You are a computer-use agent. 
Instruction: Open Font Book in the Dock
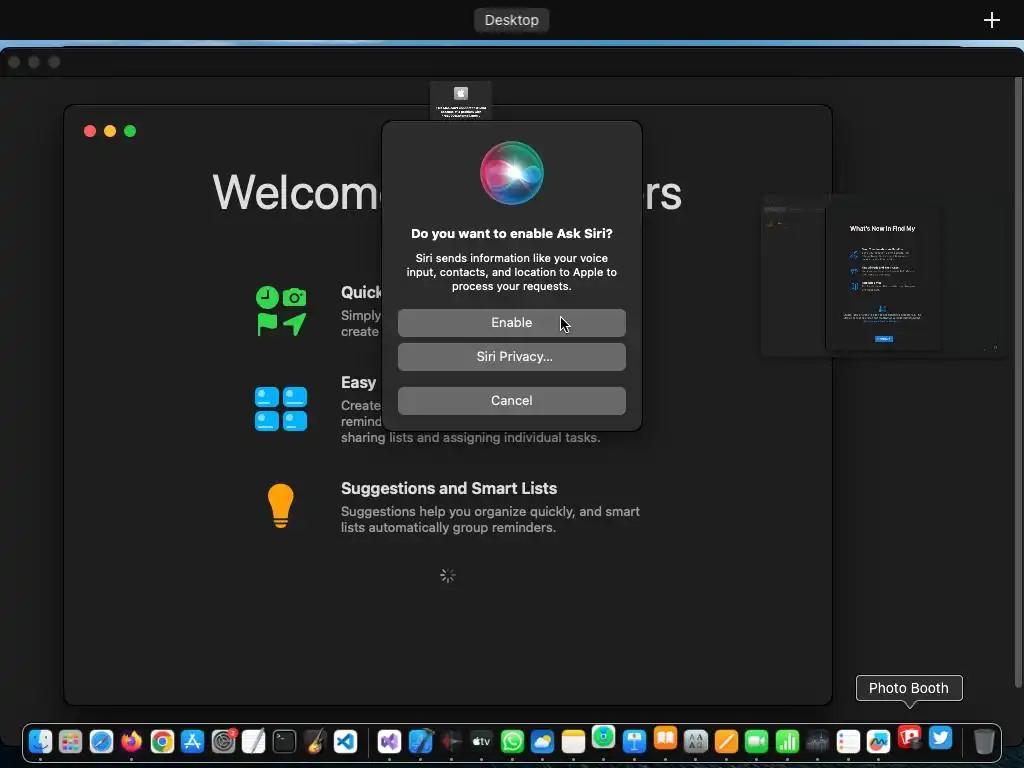point(696,742)
